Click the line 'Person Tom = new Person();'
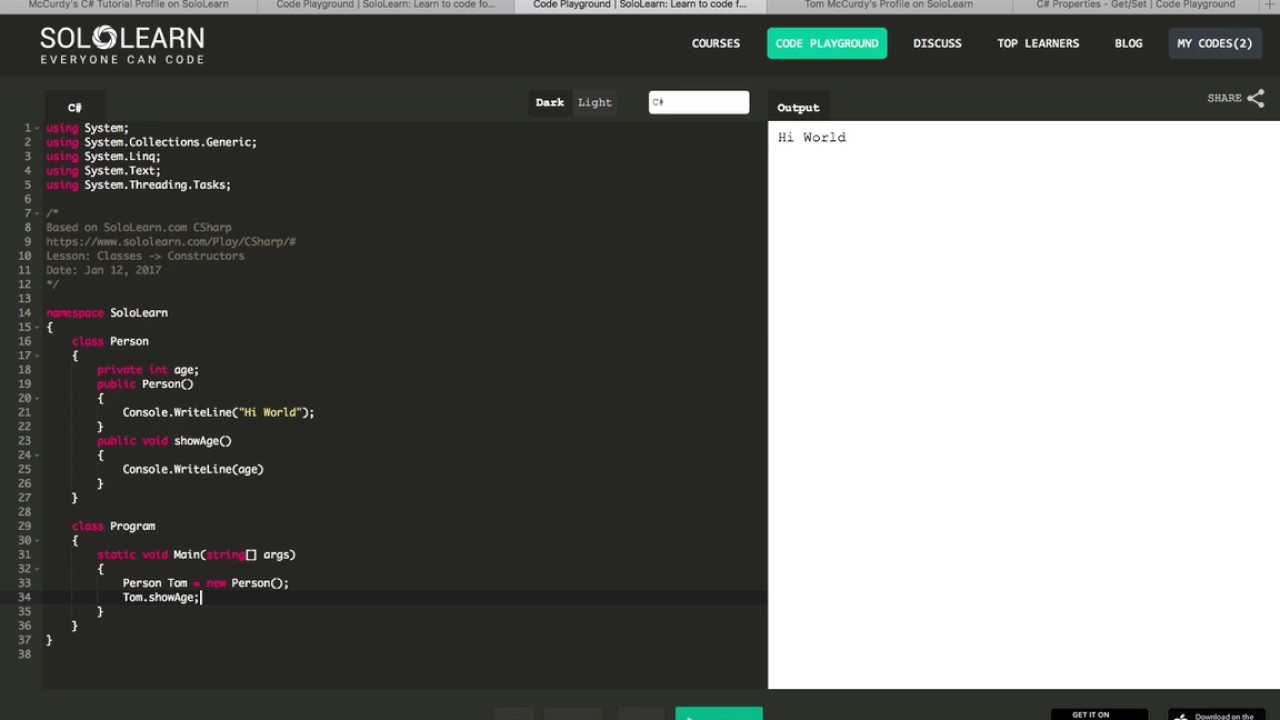The height and width of the screenshot is (720, 1280). tap(205, 583)
